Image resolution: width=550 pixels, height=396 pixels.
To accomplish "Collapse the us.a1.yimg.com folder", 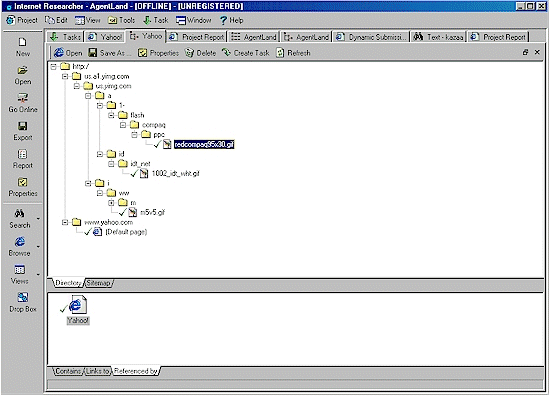I will pyautogui.click(x=65, y=76).
